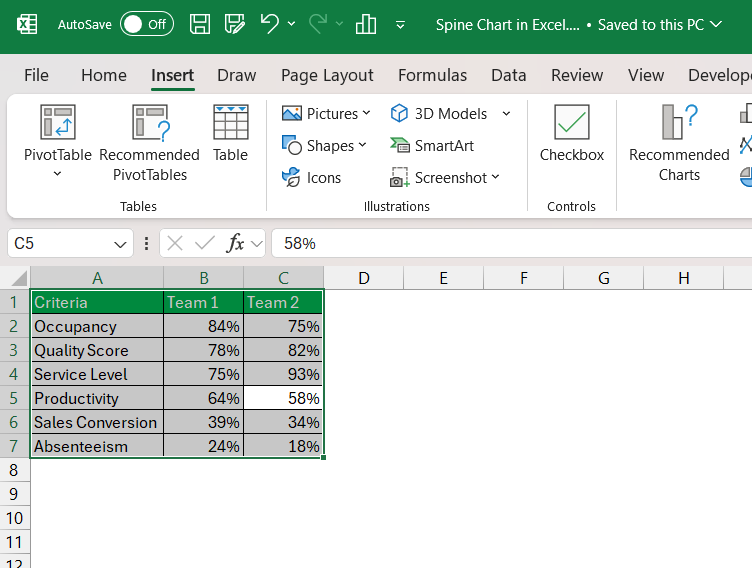752x568 pixels.
Task: Click the 3D Models cube icon
Action: point(399,114)
